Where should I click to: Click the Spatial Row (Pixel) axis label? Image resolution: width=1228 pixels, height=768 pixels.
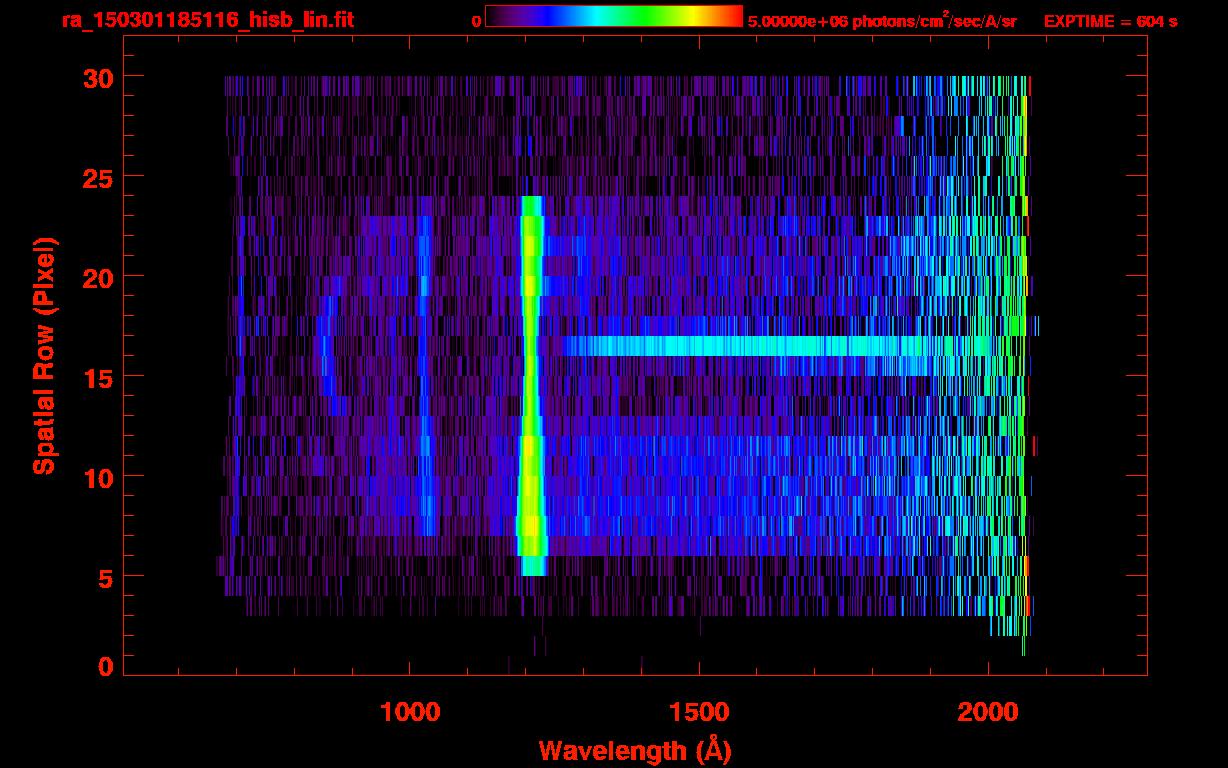45,355
